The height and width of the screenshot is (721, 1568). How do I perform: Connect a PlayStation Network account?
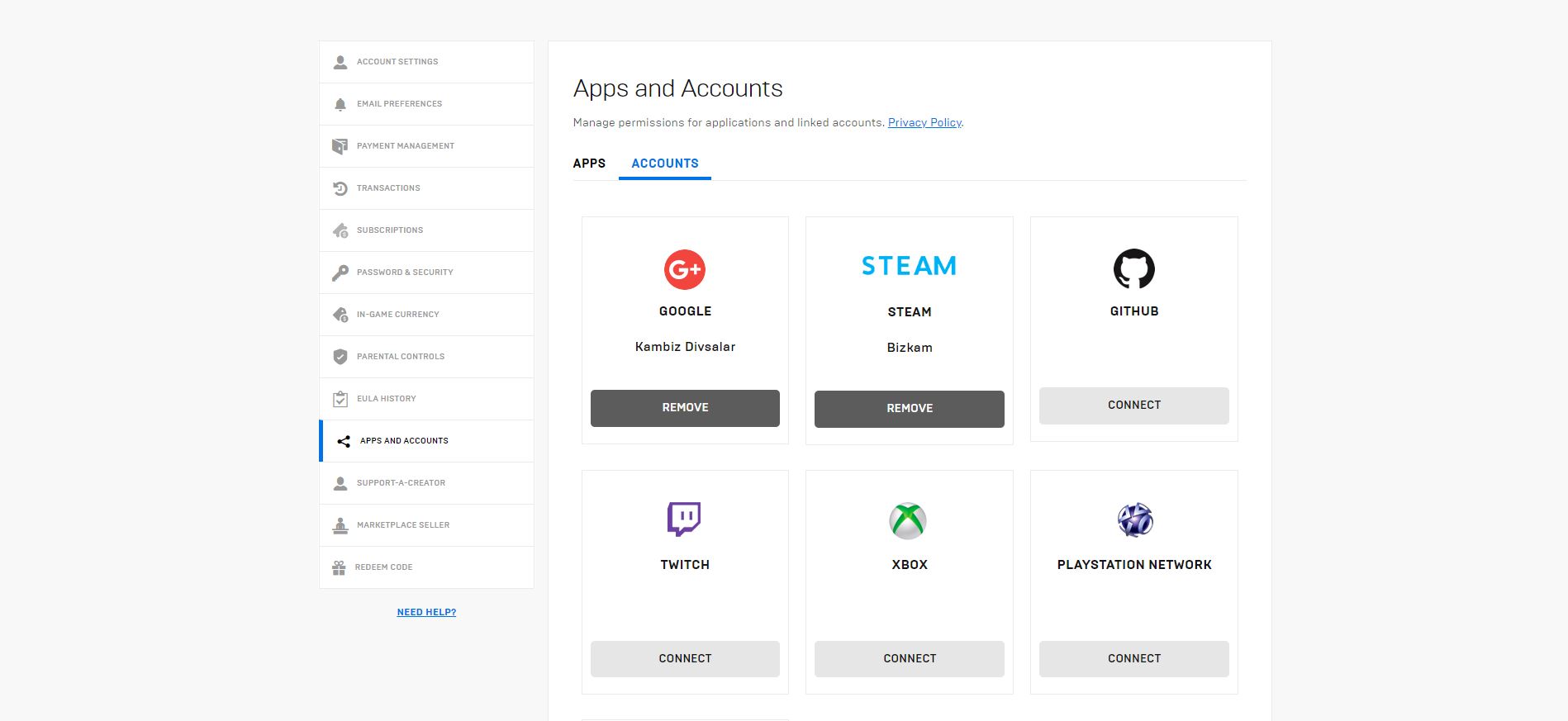click(x=1134, y=659)
